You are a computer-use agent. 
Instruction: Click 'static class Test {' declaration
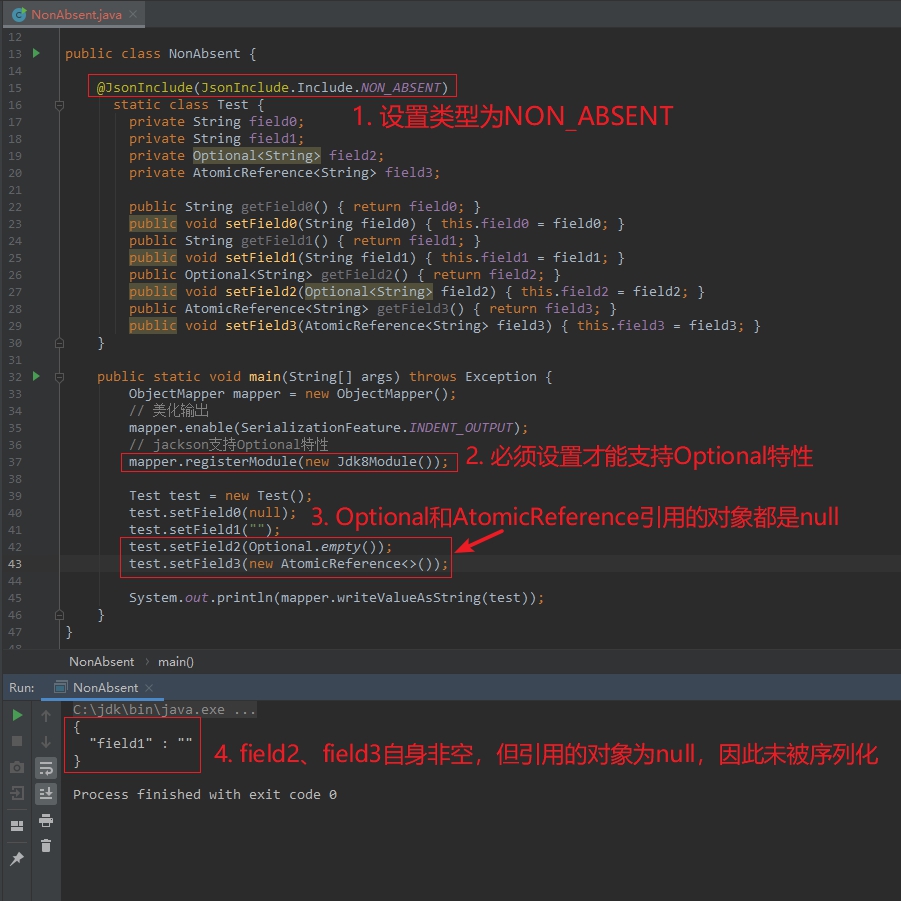point(188,105)
